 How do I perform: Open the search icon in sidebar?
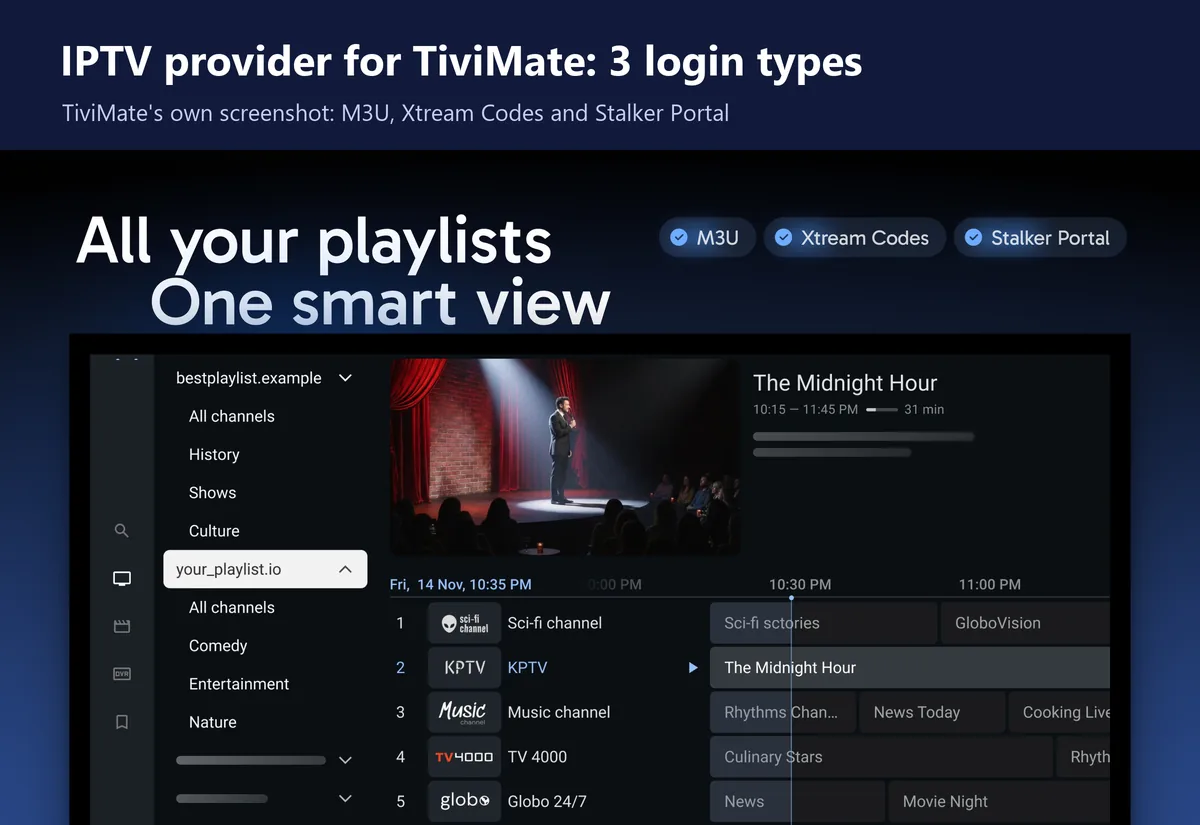tap(122, 531)
